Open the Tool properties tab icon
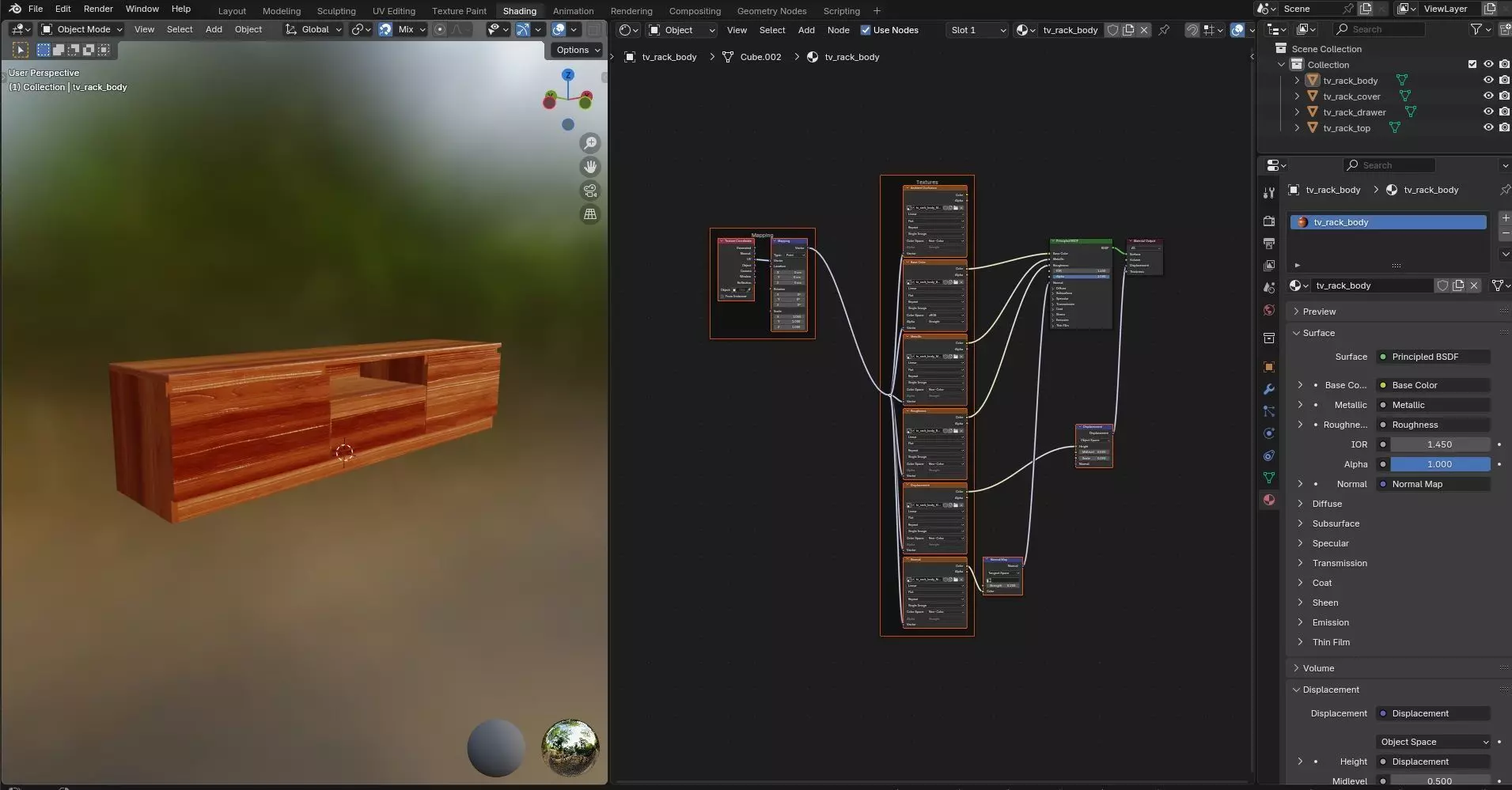This screenshot has height=790, width=1512. (1269, 193)
